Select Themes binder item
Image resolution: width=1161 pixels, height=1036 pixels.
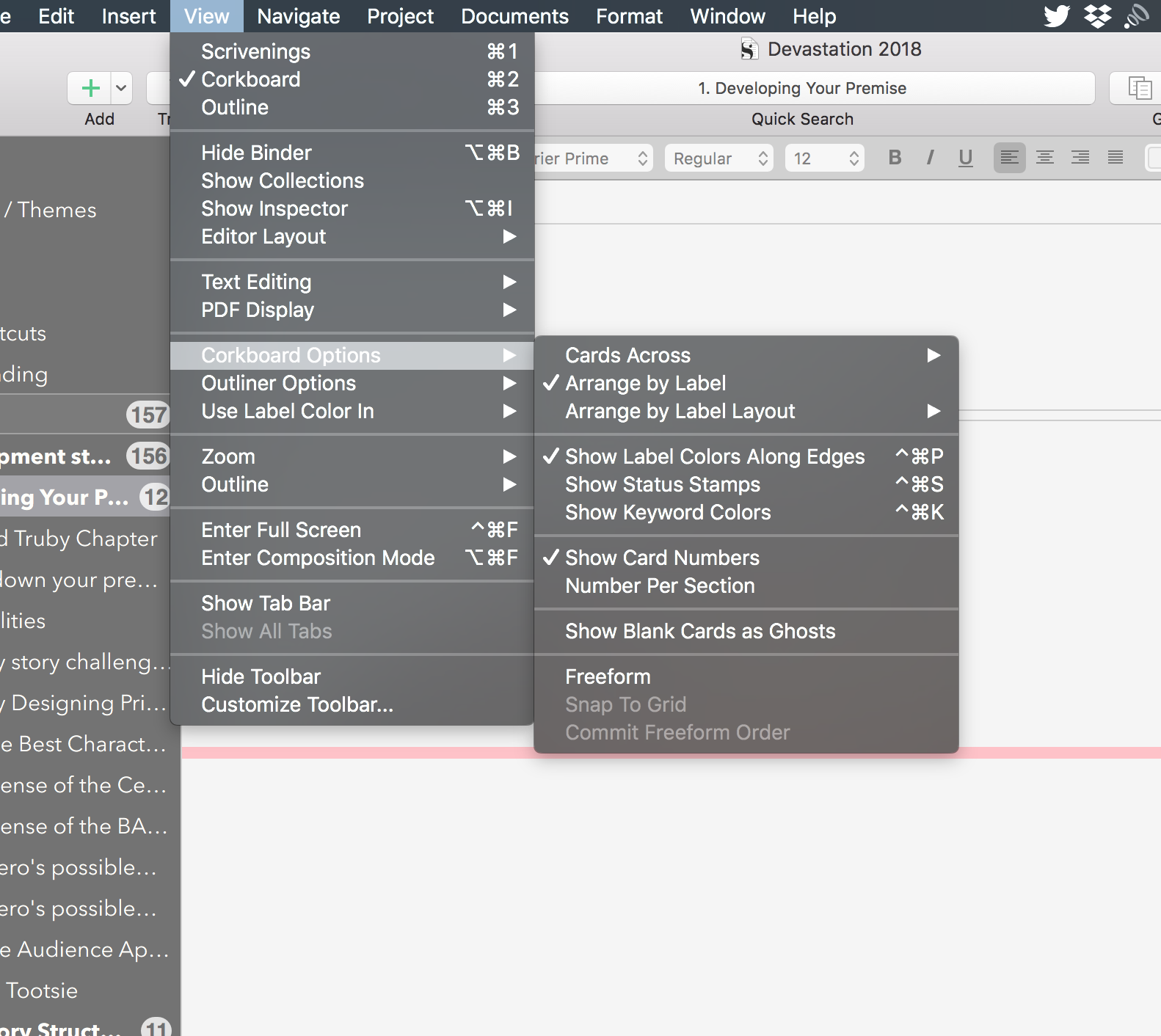85,210
